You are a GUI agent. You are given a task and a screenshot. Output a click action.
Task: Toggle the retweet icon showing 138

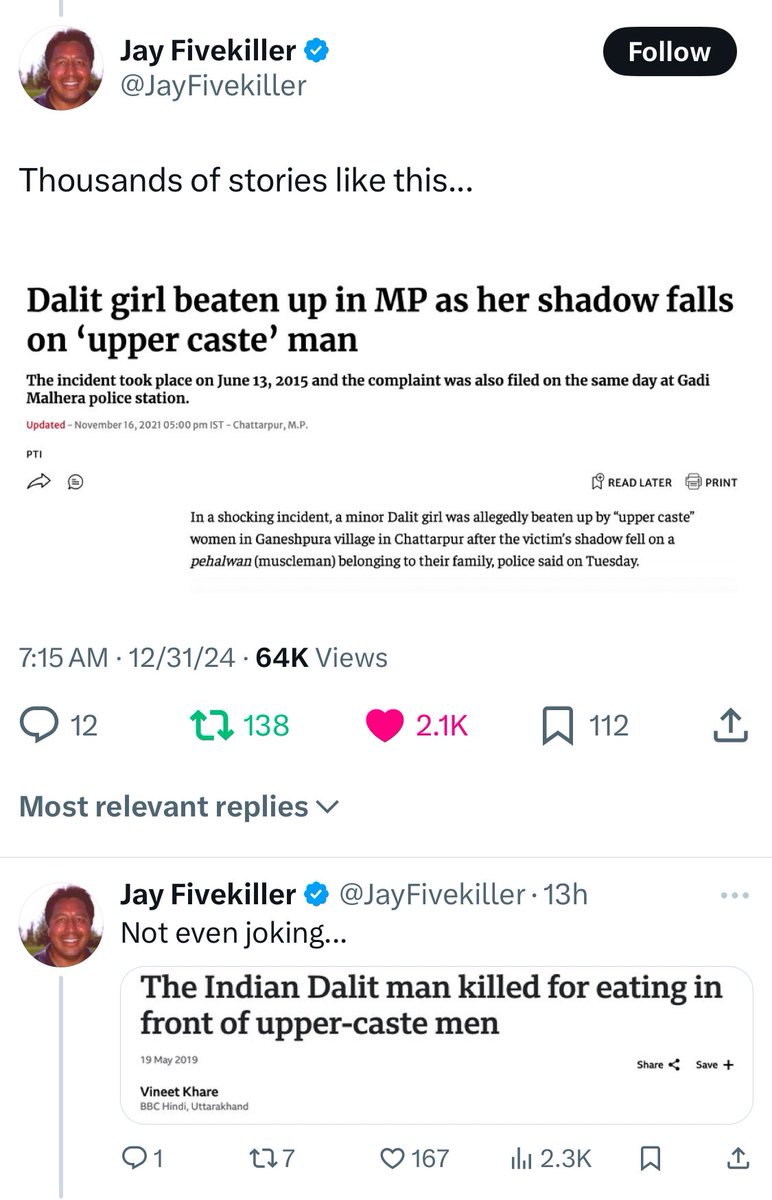point(207,725)
